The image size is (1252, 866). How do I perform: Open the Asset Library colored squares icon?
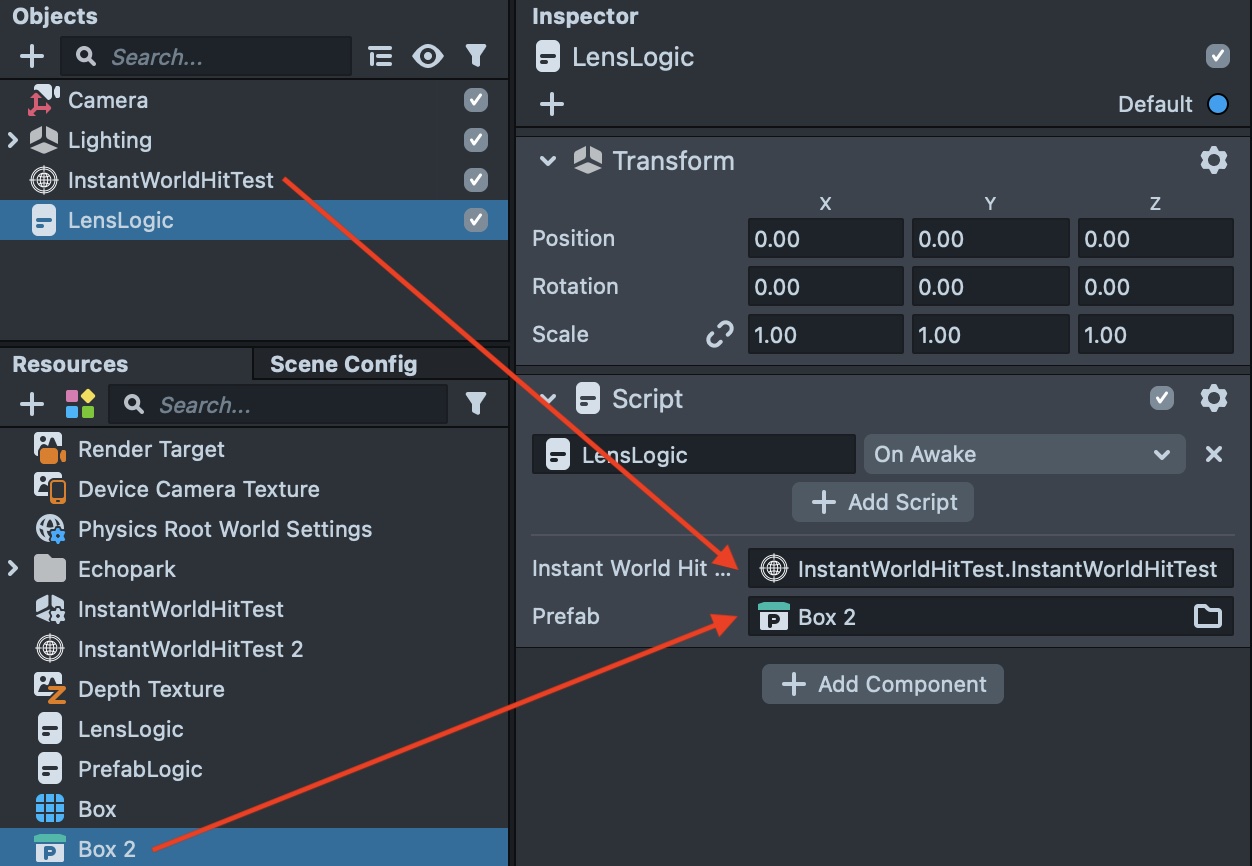(80, 404)
